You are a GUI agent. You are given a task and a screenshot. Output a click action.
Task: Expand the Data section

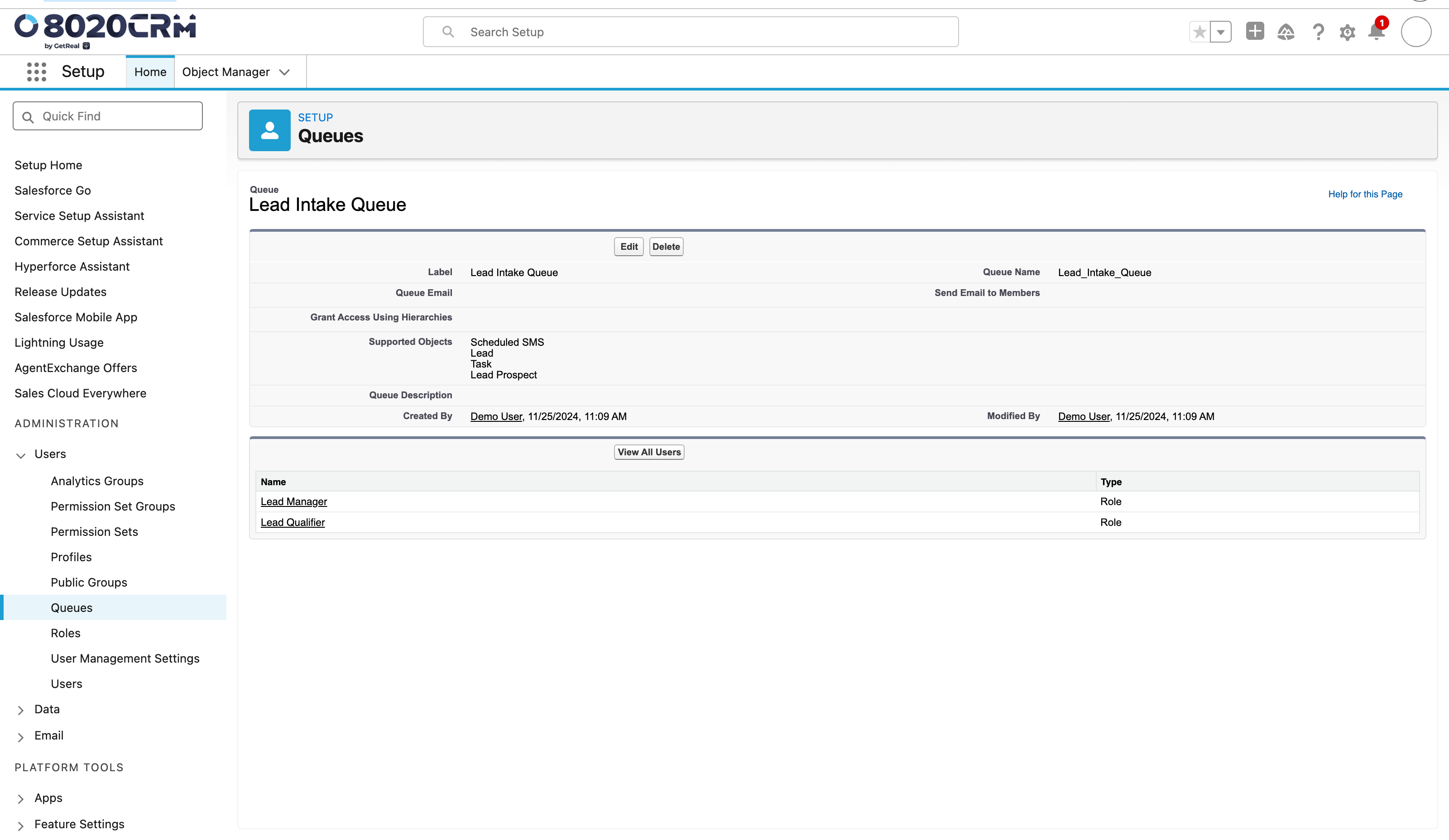pyautogui.click(x=21, y=710)
